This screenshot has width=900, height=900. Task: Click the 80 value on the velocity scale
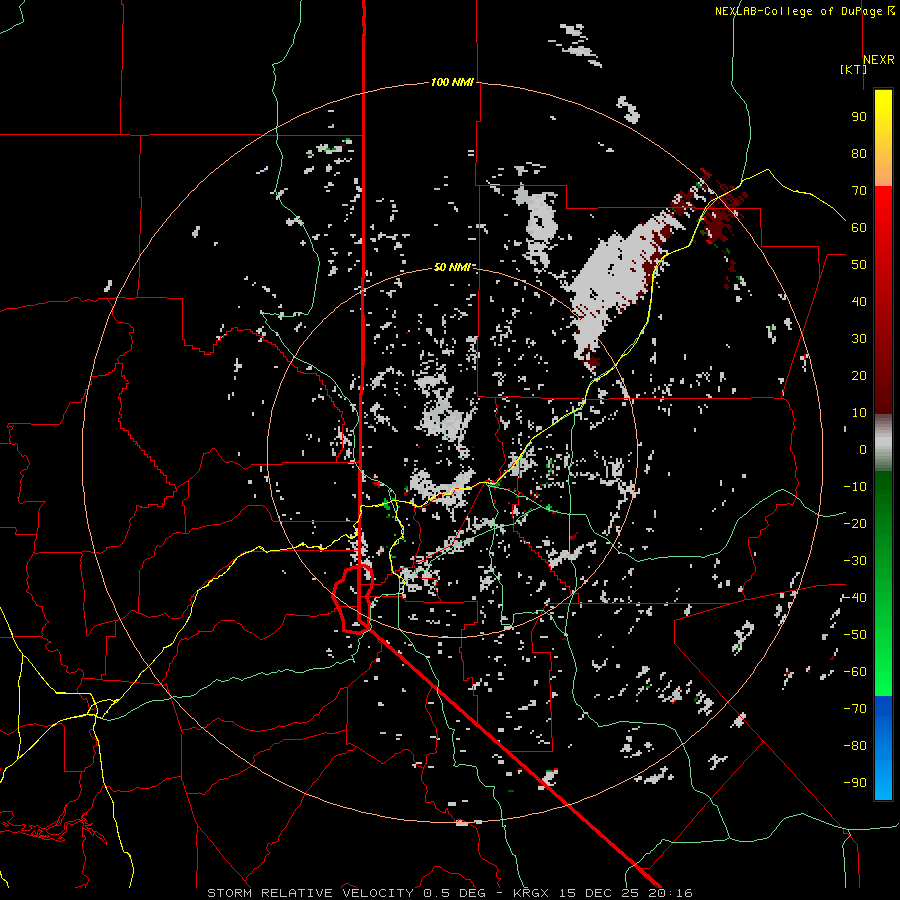[x=859, y=154]
